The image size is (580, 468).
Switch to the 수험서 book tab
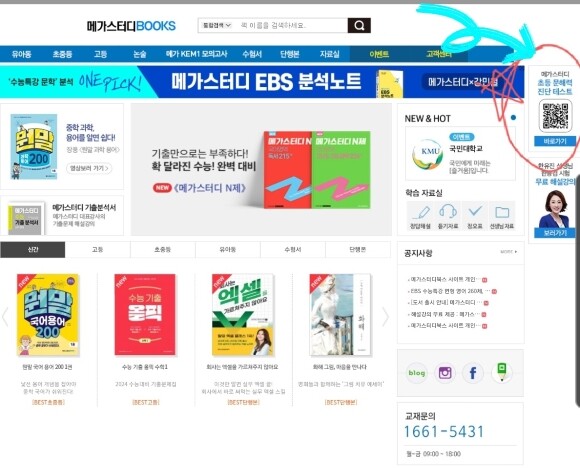293,250
